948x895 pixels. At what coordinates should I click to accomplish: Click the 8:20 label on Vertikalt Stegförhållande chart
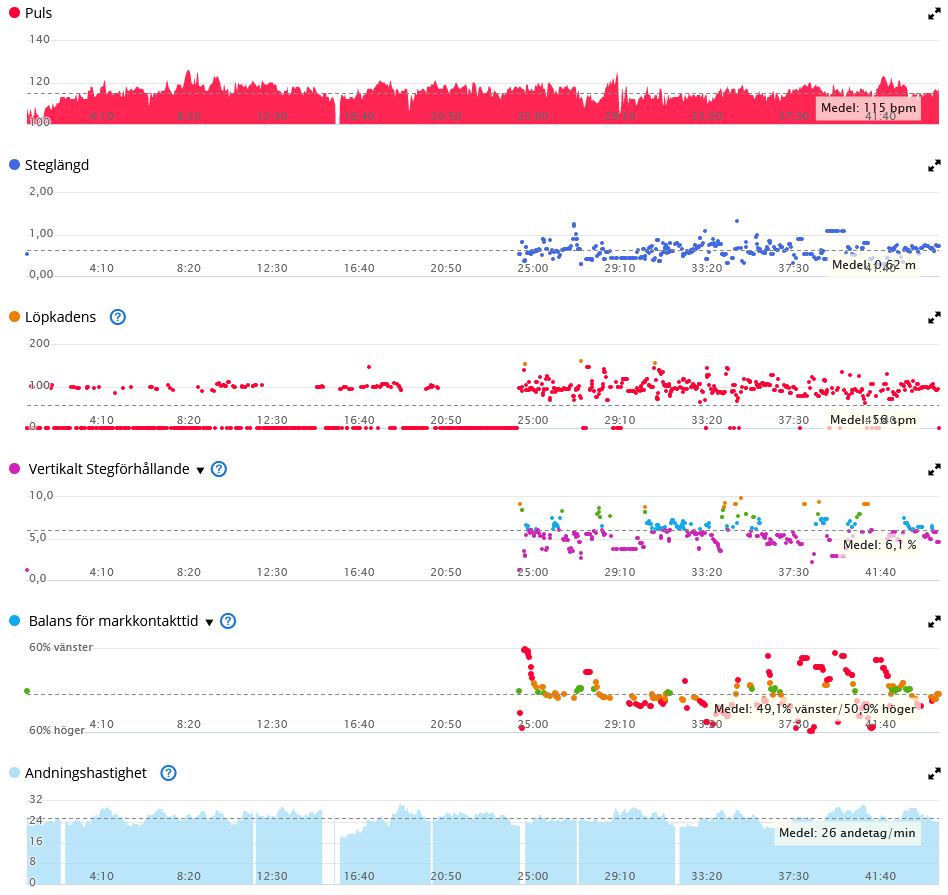pyautogui.click(x=189, y=572)
